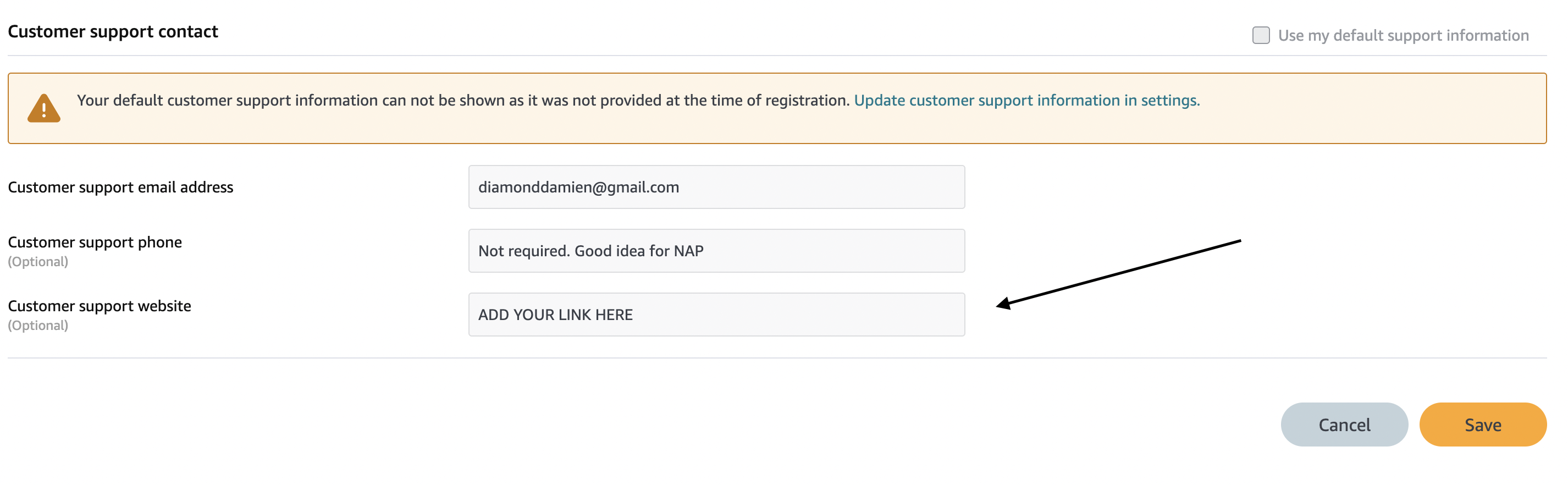
Task: Select the customer support phone input field
Action: (716, 251)
